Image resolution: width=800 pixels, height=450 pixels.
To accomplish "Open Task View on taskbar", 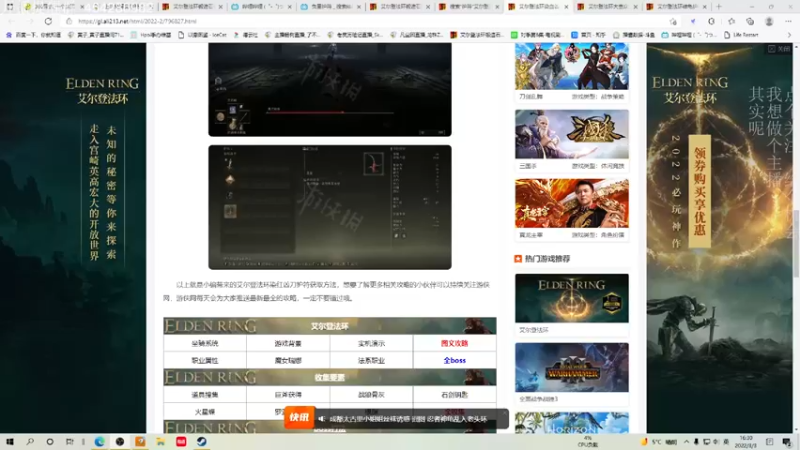I will click(69, 442).
